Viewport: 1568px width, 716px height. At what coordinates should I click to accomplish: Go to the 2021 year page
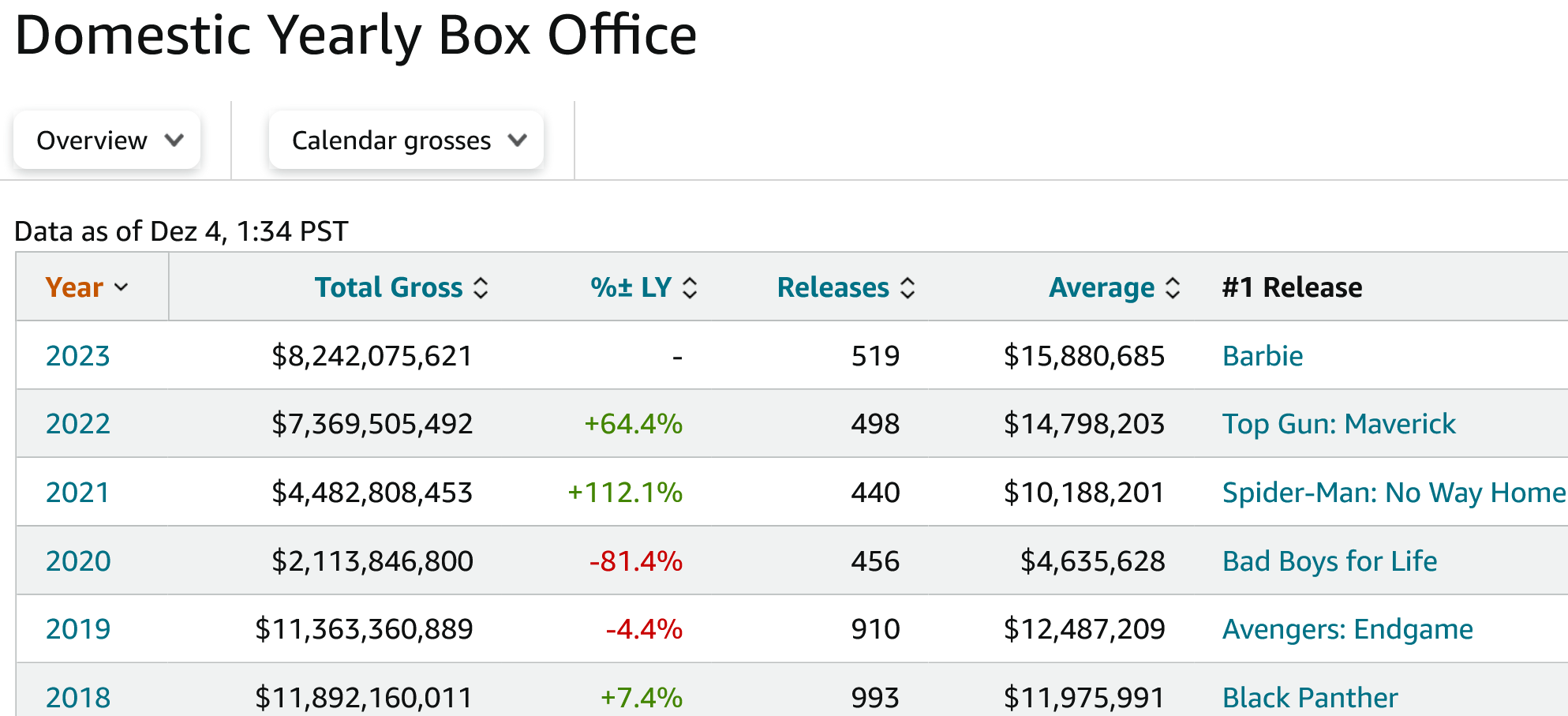77,493
